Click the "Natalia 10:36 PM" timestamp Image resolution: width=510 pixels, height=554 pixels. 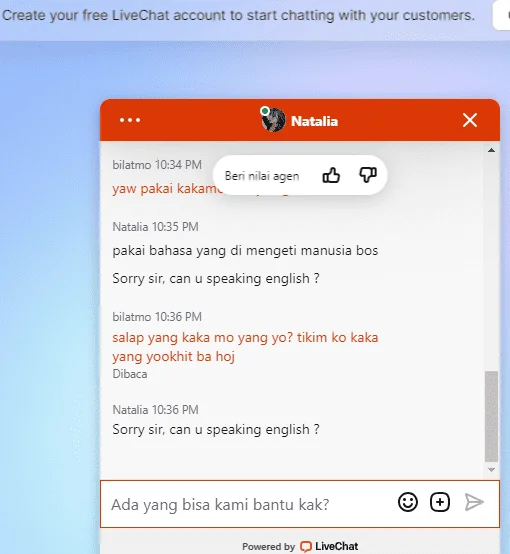coord(155,409)
